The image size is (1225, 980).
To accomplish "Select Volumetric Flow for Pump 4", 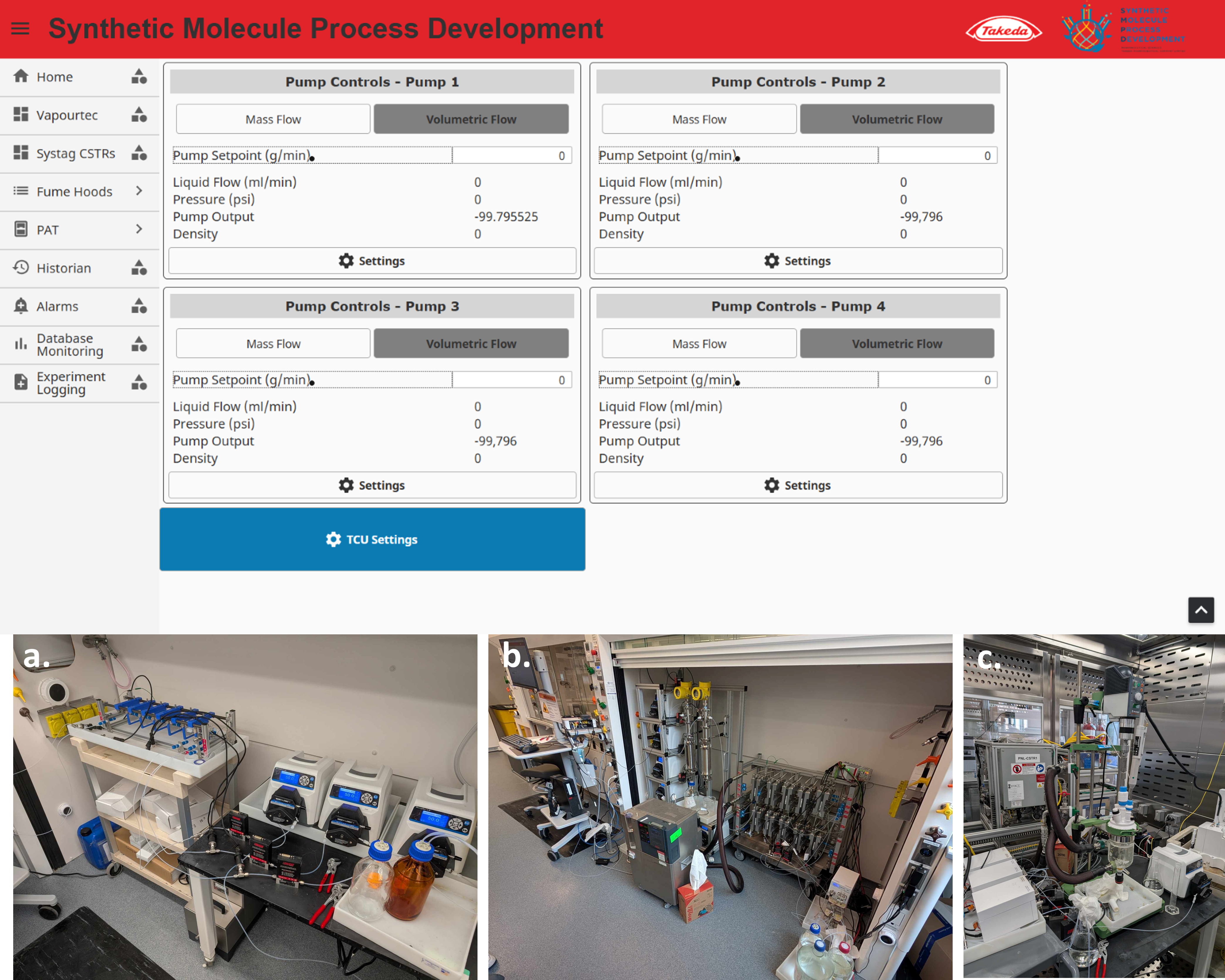I will pyautogui.click(x=897, y=344).
